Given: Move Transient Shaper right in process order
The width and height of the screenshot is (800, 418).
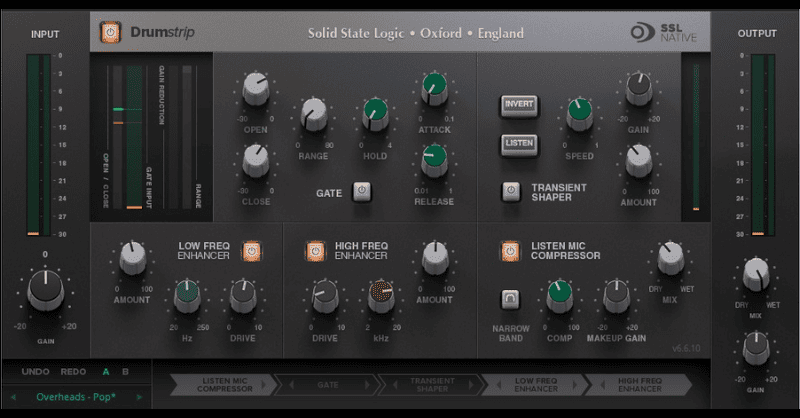Looking at the screenshot, I should tap(471, 385).
